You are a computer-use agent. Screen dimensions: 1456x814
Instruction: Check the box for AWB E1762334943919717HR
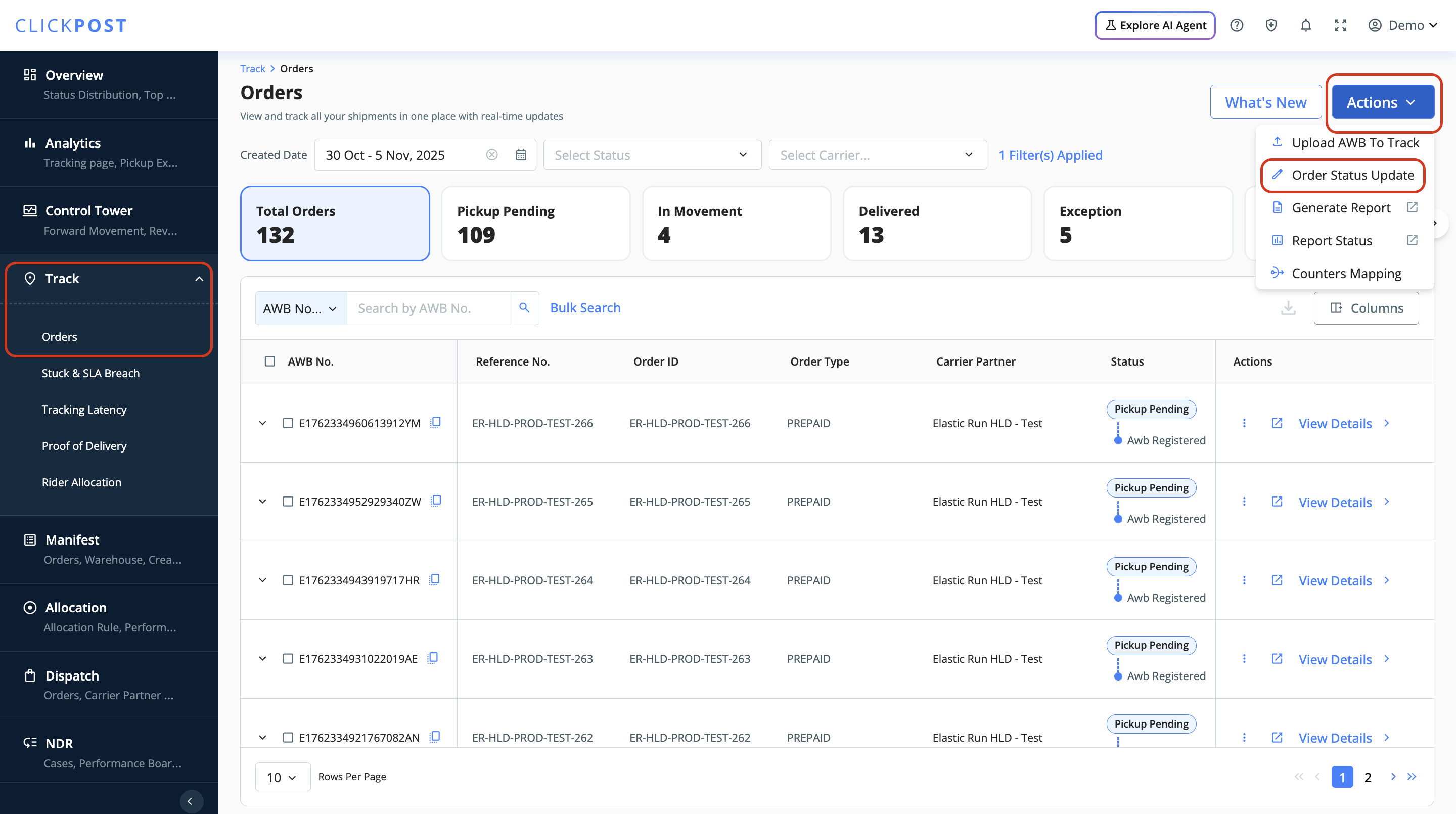[x=288, y=580]
